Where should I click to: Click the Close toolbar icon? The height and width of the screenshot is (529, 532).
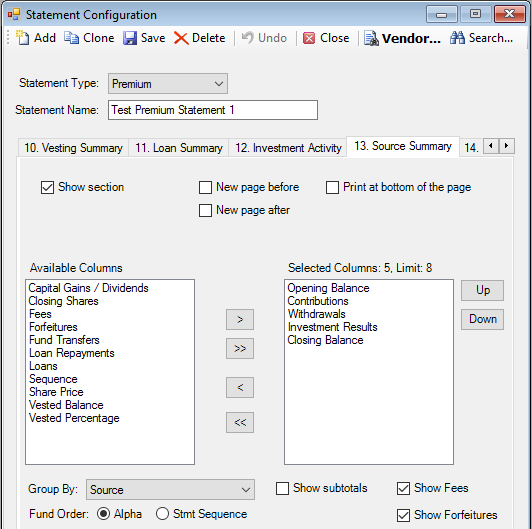click(309, 38)
